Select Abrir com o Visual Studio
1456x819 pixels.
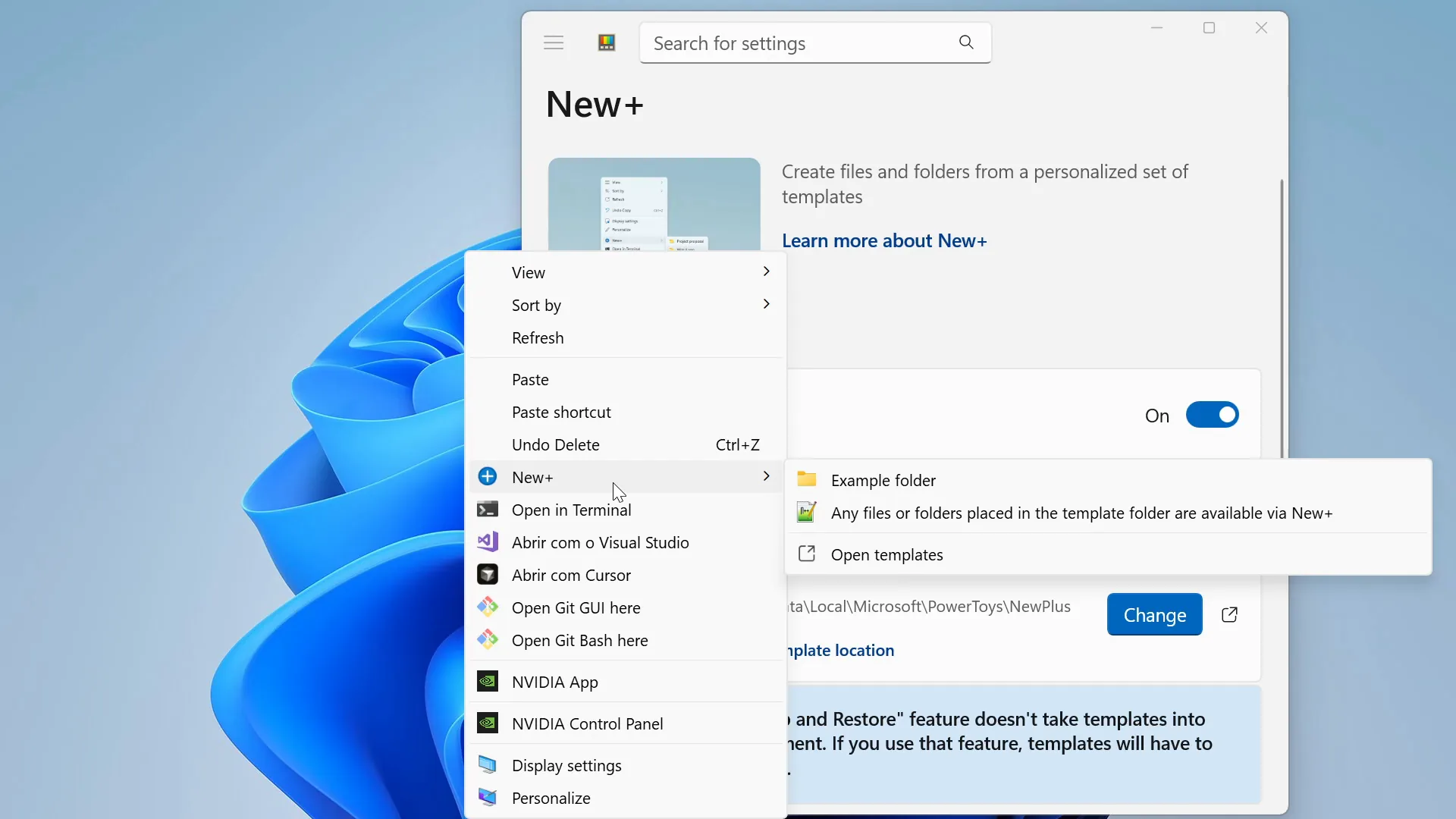pyautogui.click(x=626, y=542)
